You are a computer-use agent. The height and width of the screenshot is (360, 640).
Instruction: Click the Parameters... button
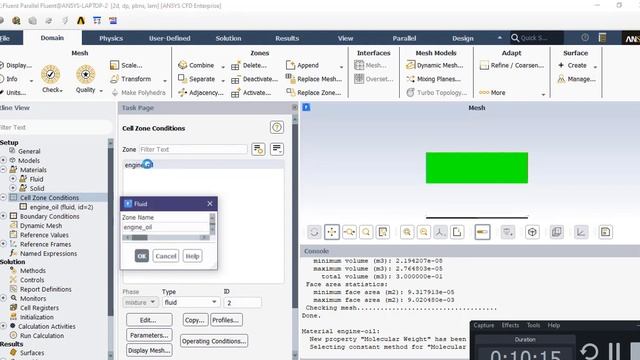149,335
